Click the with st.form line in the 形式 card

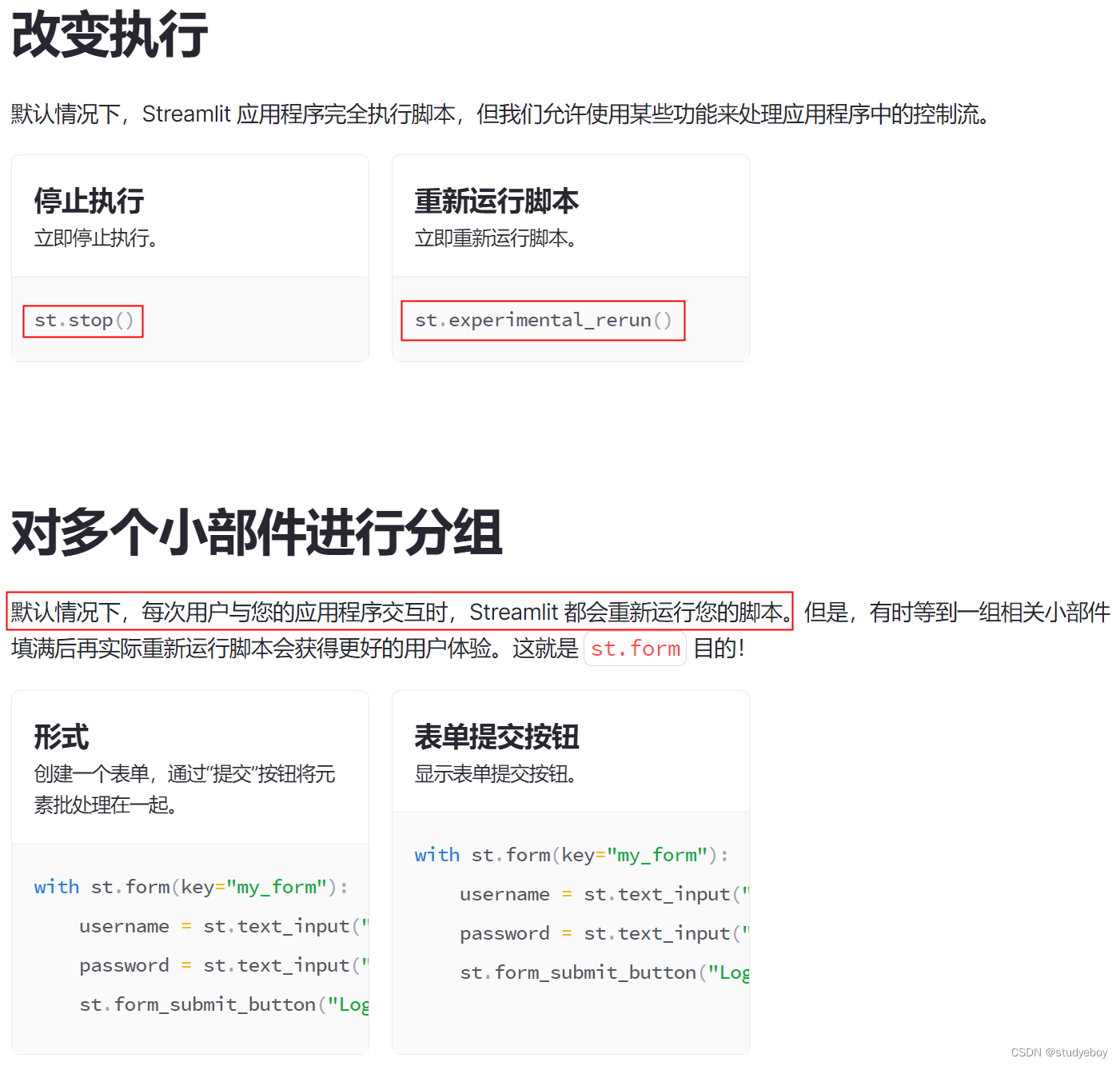[x=191, y=887]
